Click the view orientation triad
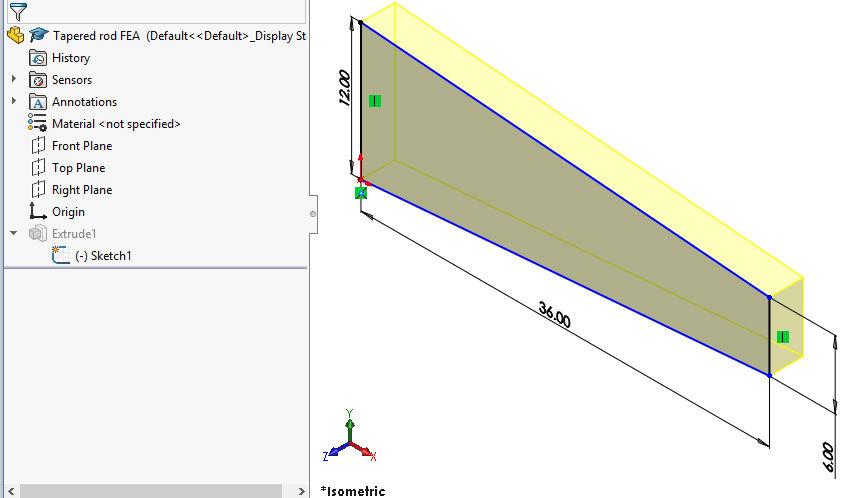The image size is (852, 498). coord(350,438)
